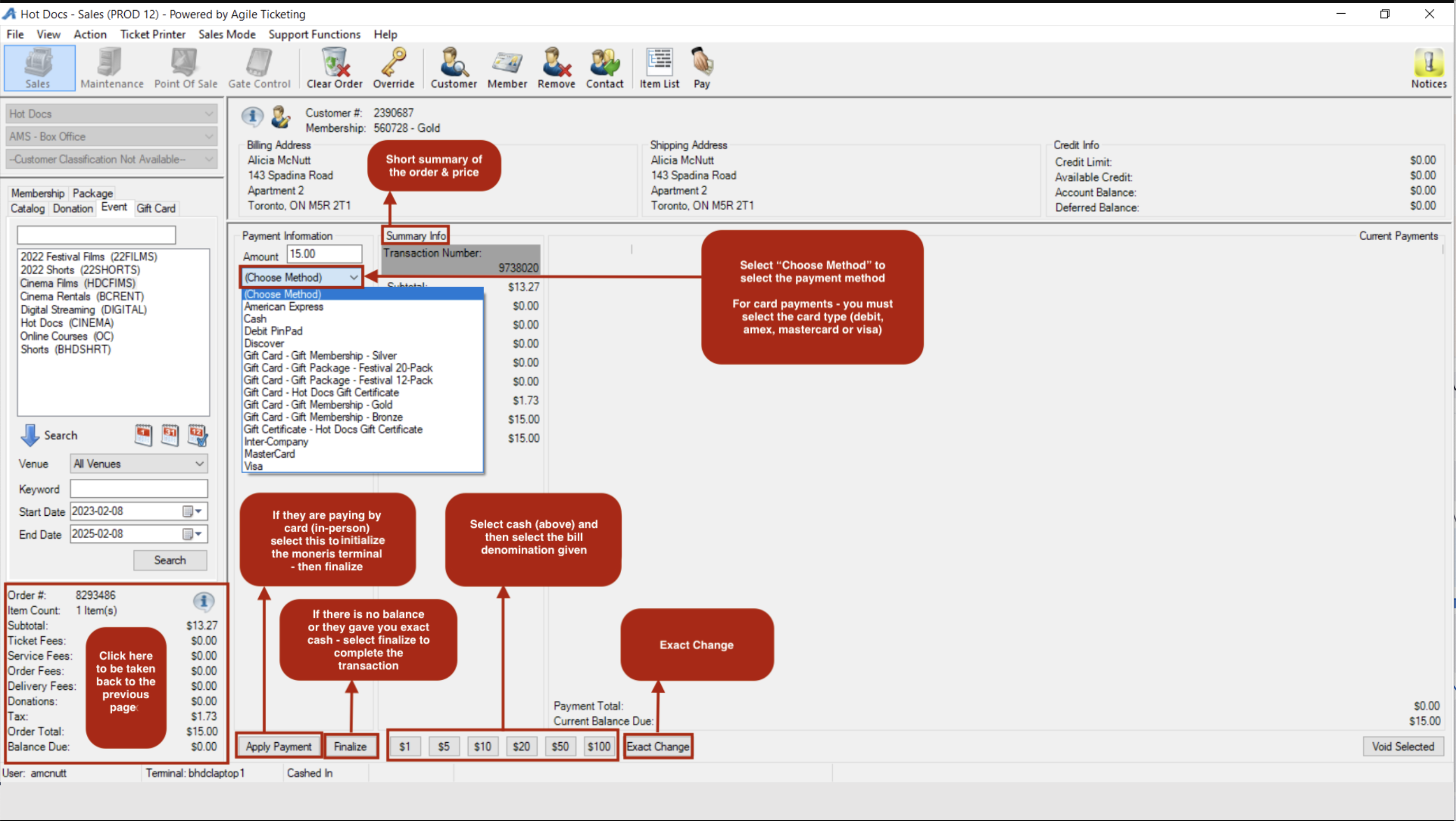Image resolution: width=1456 pixels, height=821 pixels.
Task: Open the Notices icon
Action: pyautogui.click(x=1428, y=68)
